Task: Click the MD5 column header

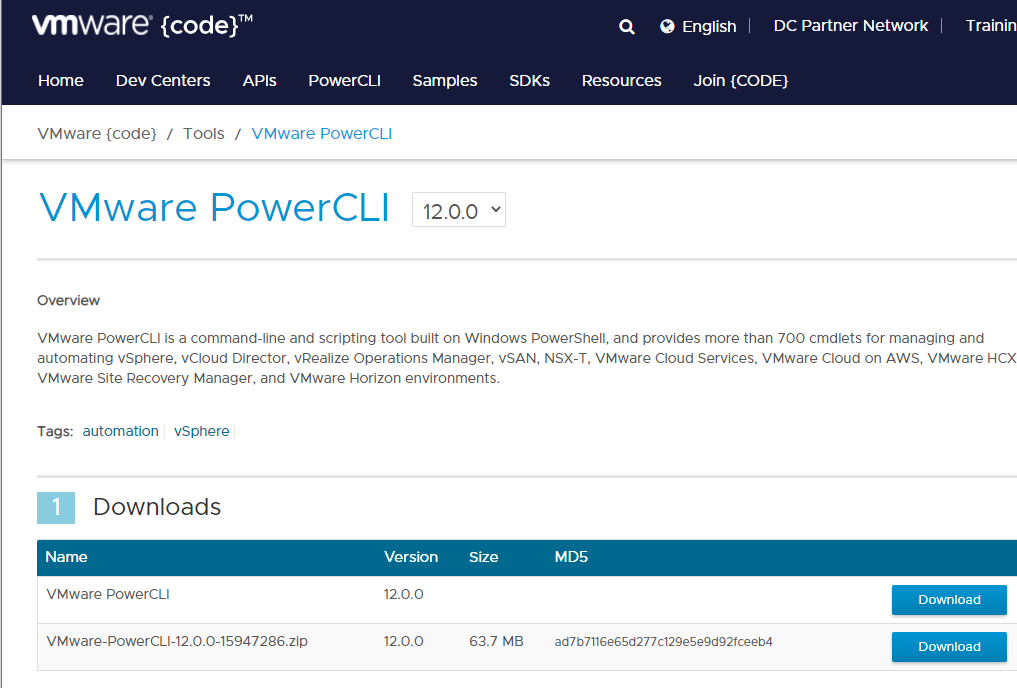Action: point(571,557)
